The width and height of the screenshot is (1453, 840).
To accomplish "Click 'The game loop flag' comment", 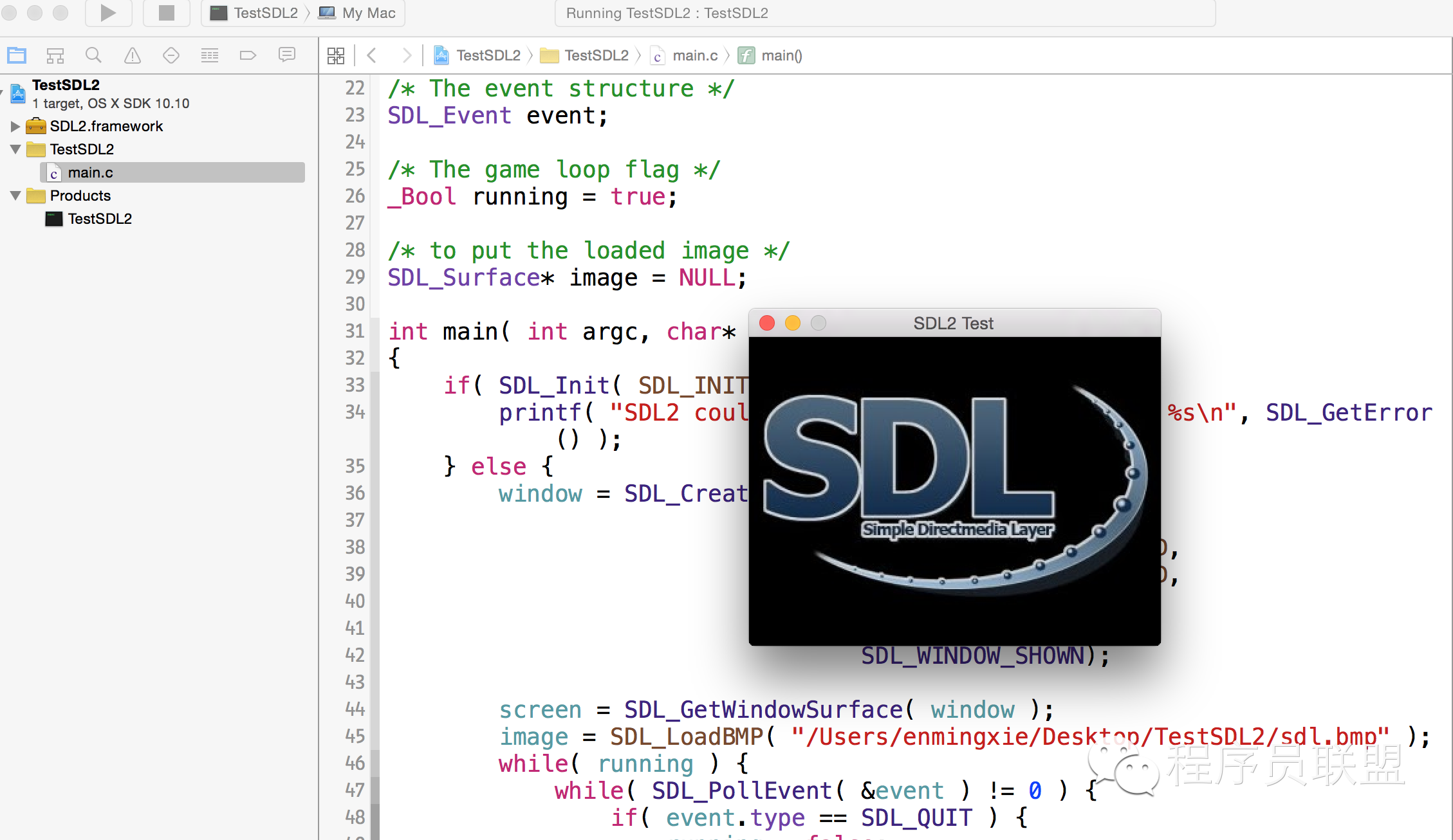I will click(554, 170).
